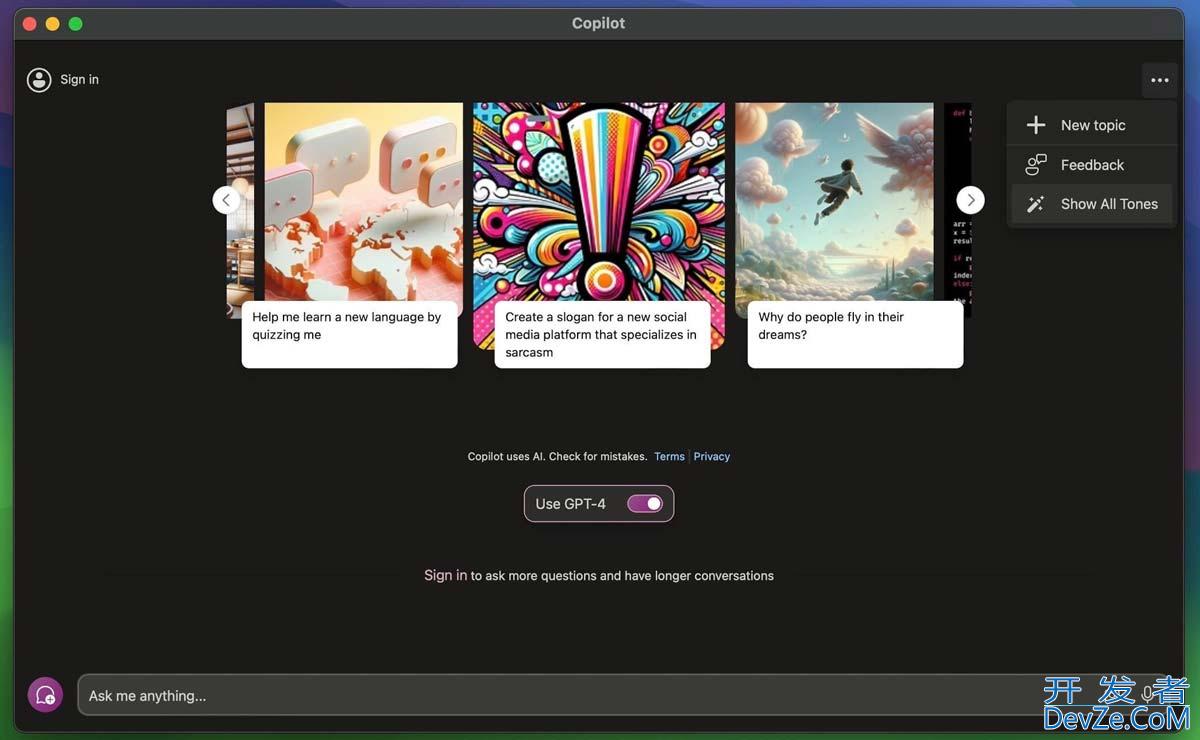Viewport: 1200px width, 740px height.
Task: Click the pink Sign in link above the input
Action: click(x=445, y=575)
